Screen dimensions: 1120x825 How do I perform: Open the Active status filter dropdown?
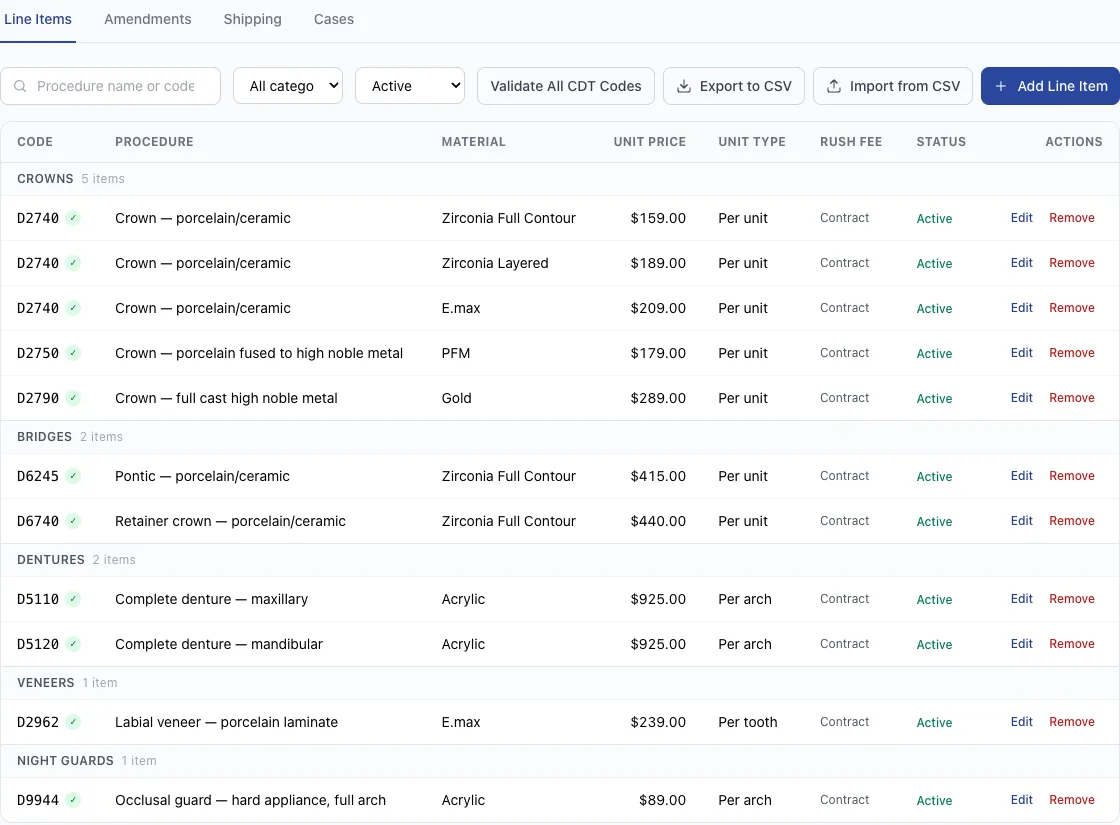coord(410,86)
